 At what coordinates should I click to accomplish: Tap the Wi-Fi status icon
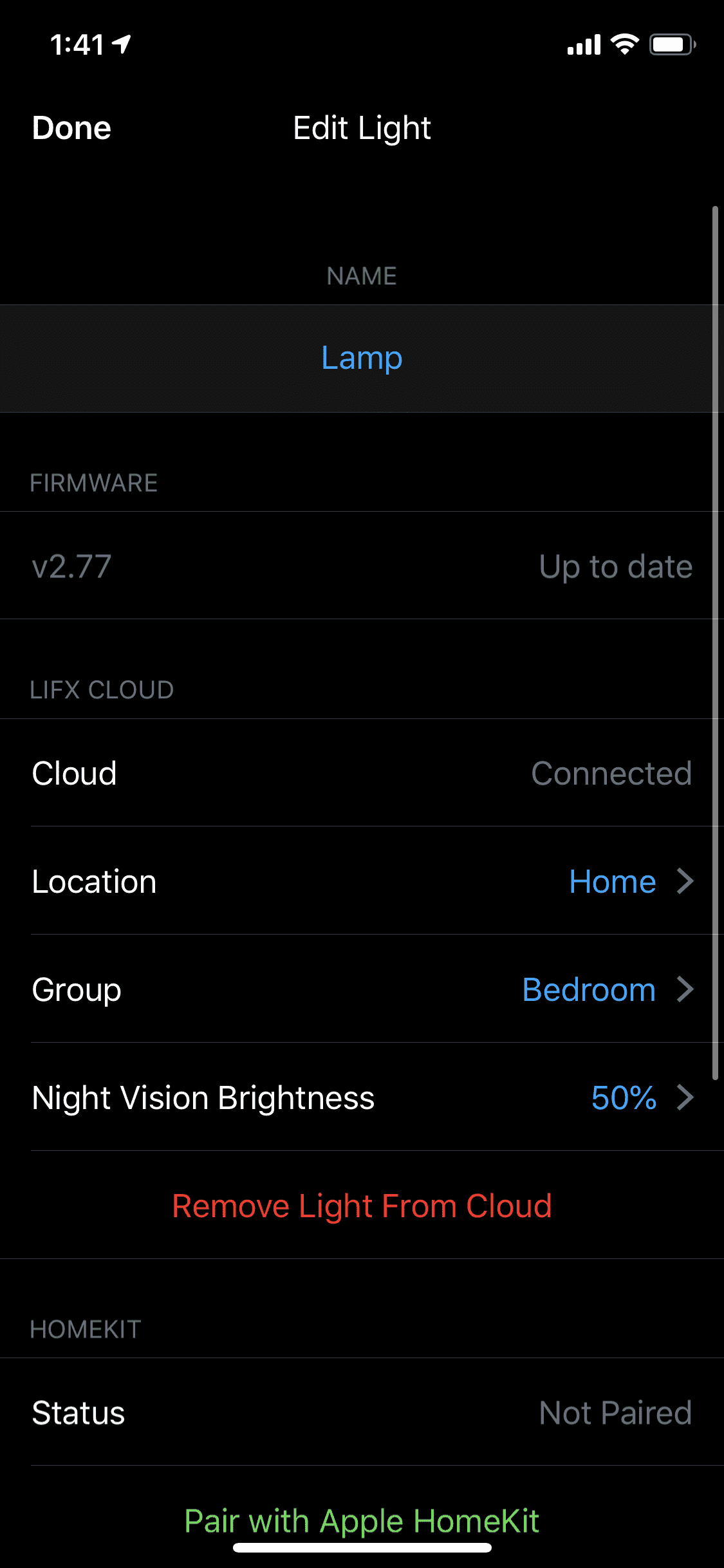[x=624, y=44]
